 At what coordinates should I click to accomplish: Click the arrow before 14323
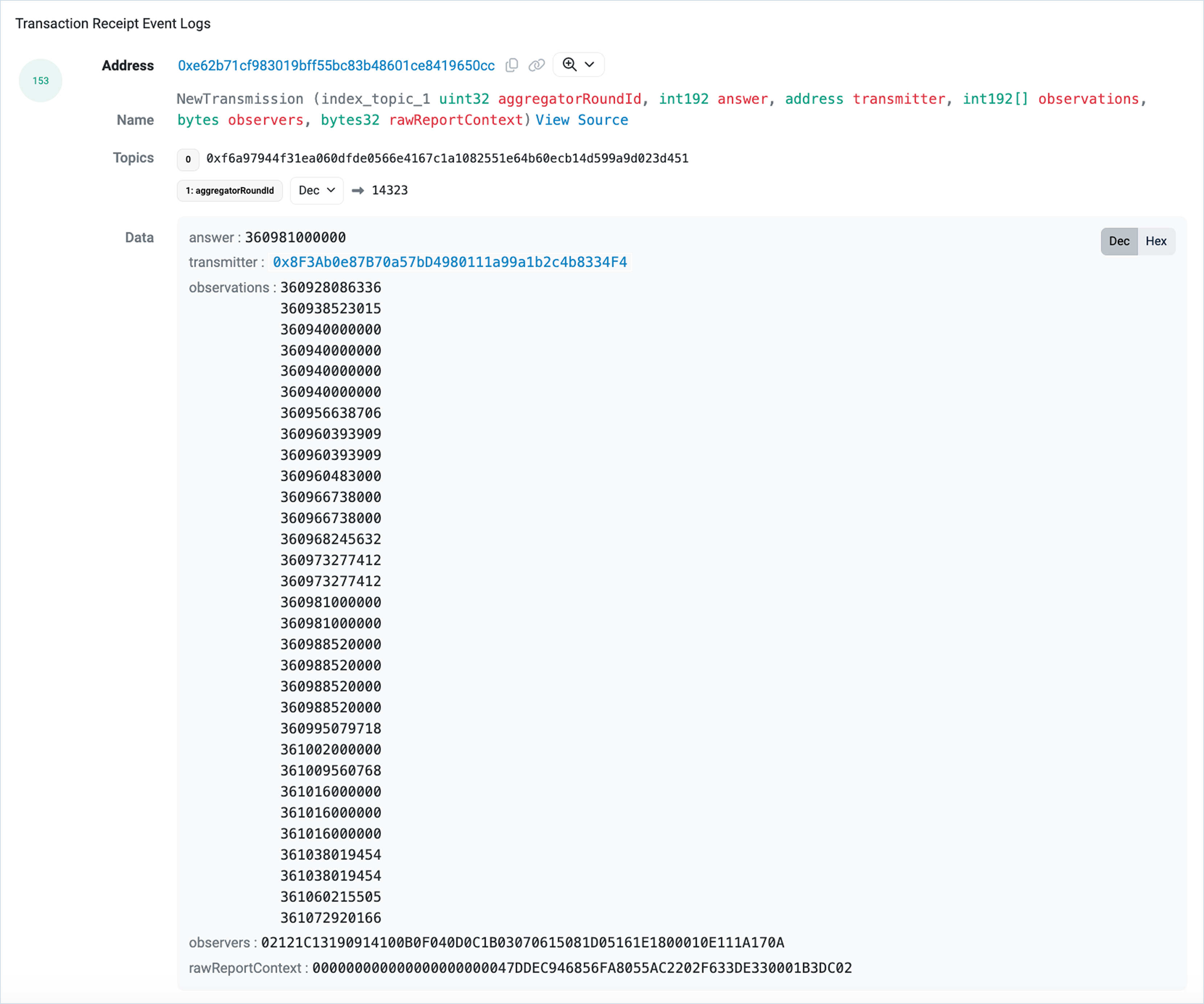tap(358, 190)
